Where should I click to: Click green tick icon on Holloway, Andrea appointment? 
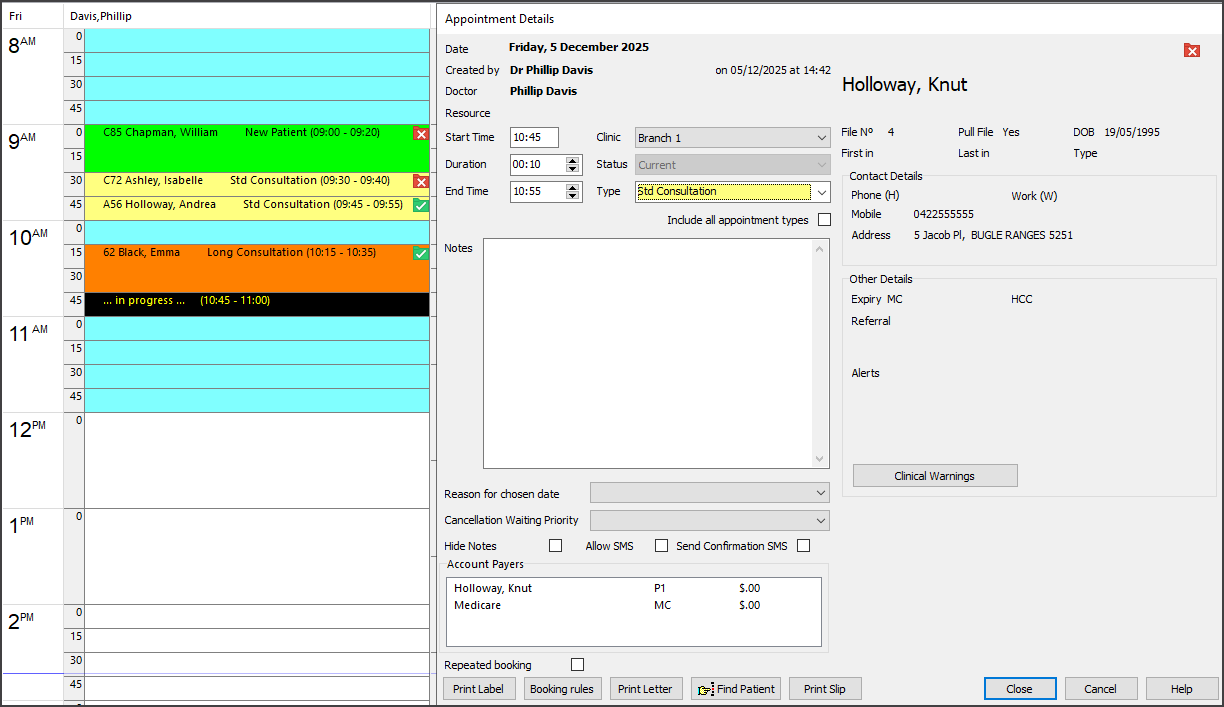click(421, 205)
